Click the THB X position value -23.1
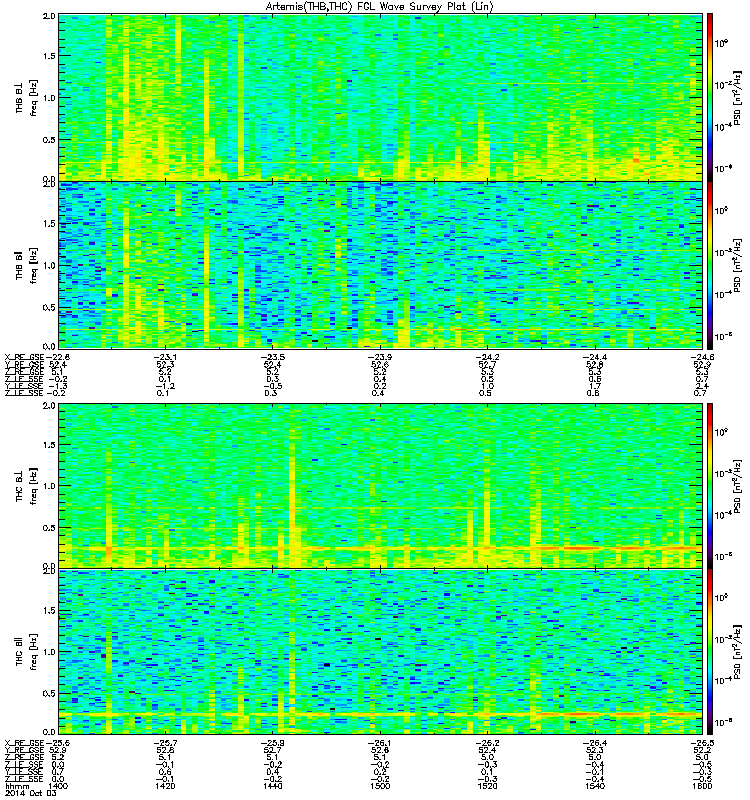This screenshot has height=800, width=750. [x=165, y=357]
